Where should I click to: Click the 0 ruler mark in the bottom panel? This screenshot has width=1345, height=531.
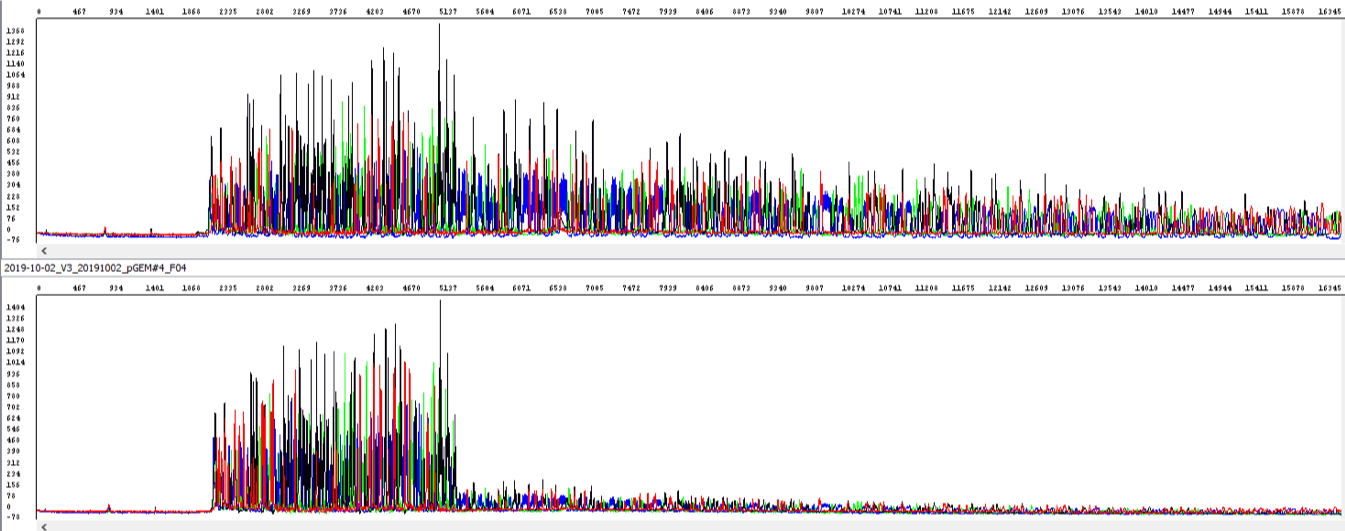39,288
